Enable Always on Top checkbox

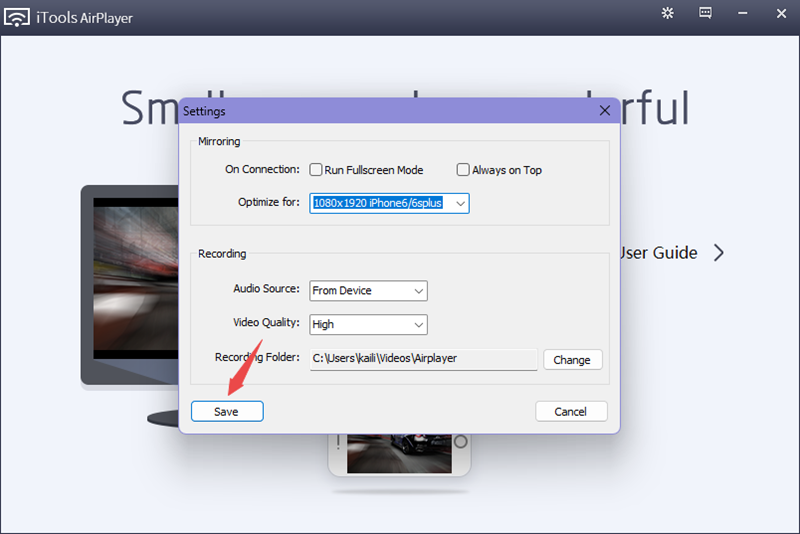tap(463, 169)
